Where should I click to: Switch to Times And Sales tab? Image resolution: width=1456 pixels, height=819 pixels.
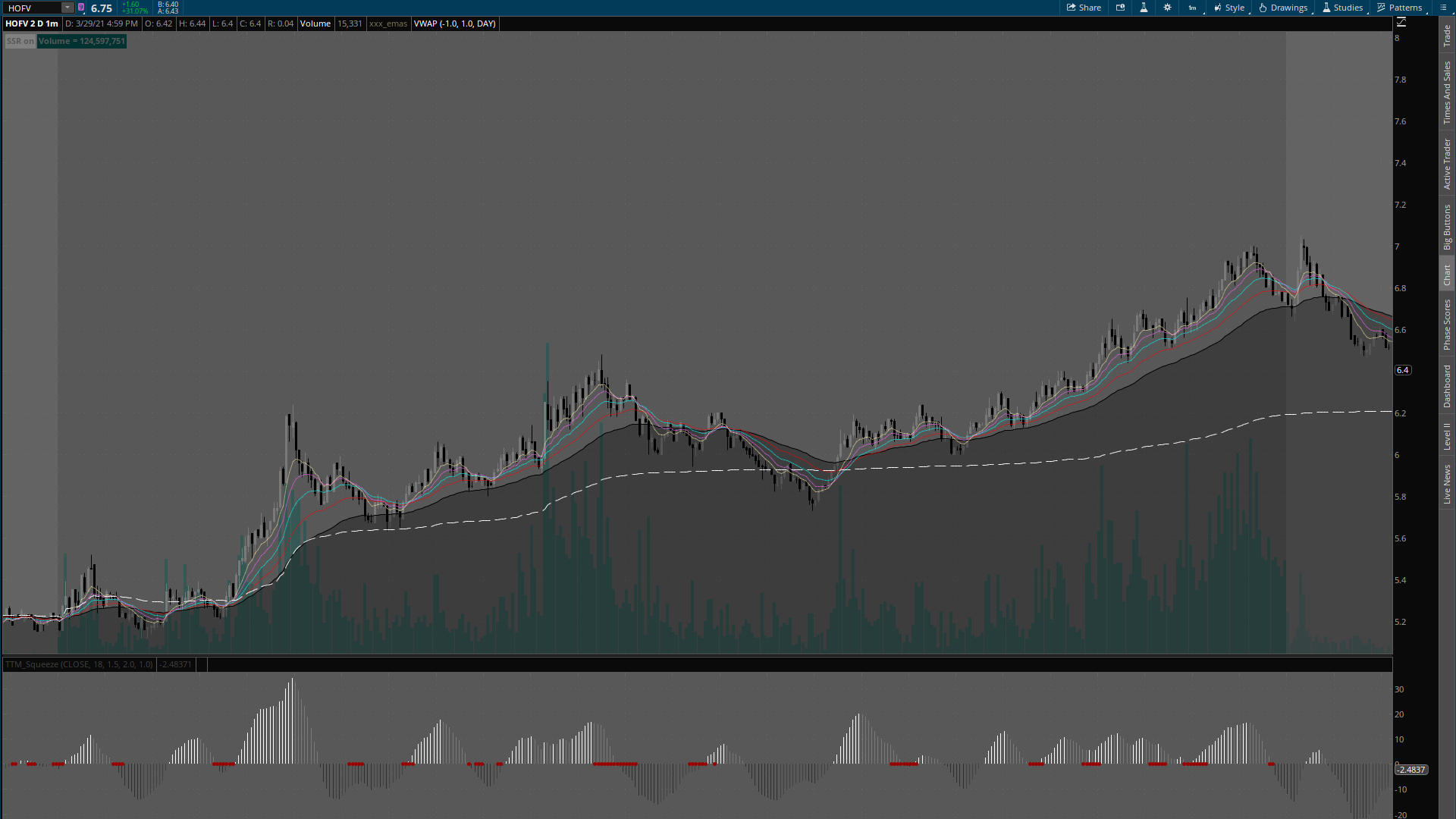(x=1447, y=93)
